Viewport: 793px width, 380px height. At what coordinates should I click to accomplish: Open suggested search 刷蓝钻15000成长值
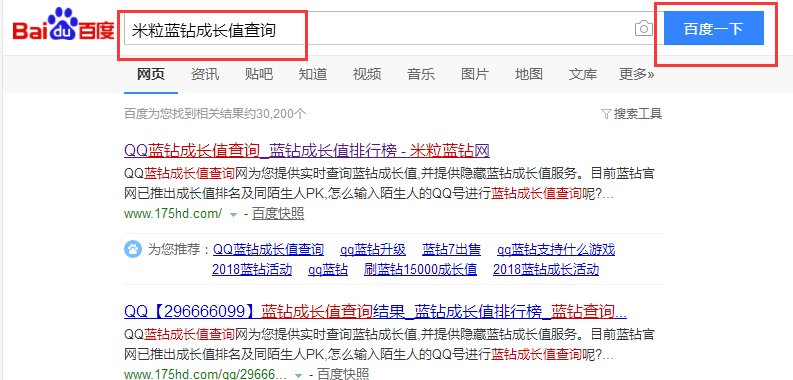pos(420,269)
